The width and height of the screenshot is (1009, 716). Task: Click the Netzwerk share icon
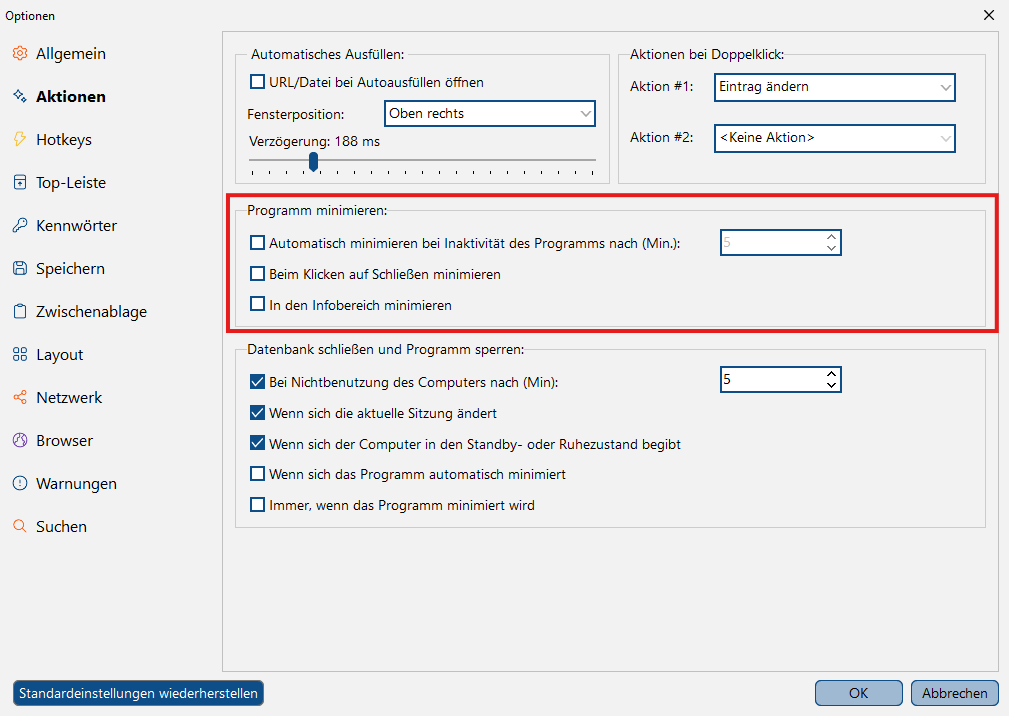pyautogui.click(x=20, y=397)
